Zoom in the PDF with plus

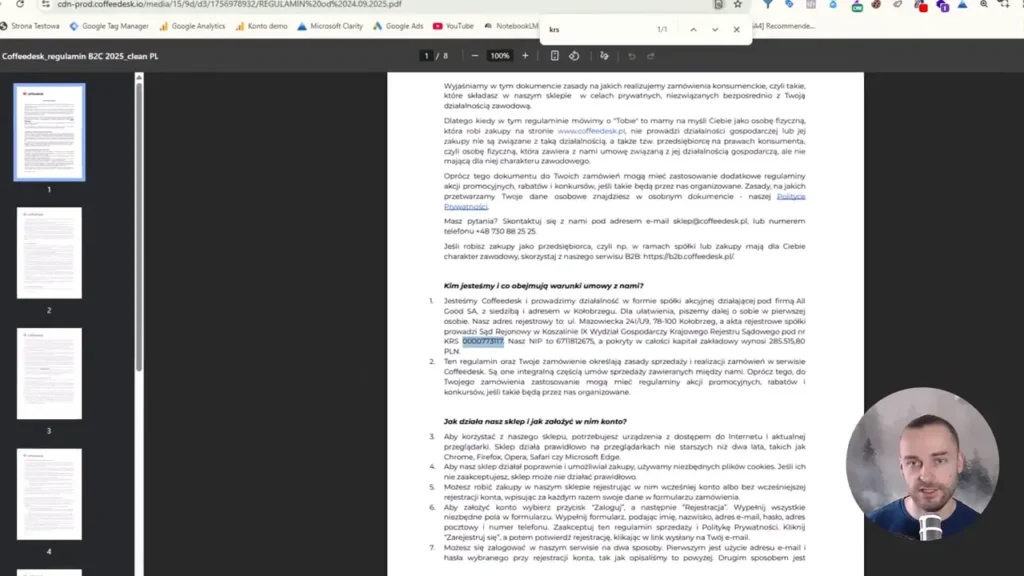pos(525,56)
